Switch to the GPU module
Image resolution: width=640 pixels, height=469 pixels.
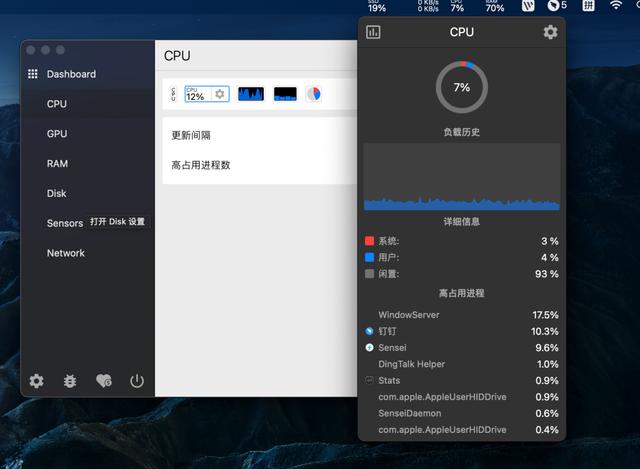pos(57,134)
